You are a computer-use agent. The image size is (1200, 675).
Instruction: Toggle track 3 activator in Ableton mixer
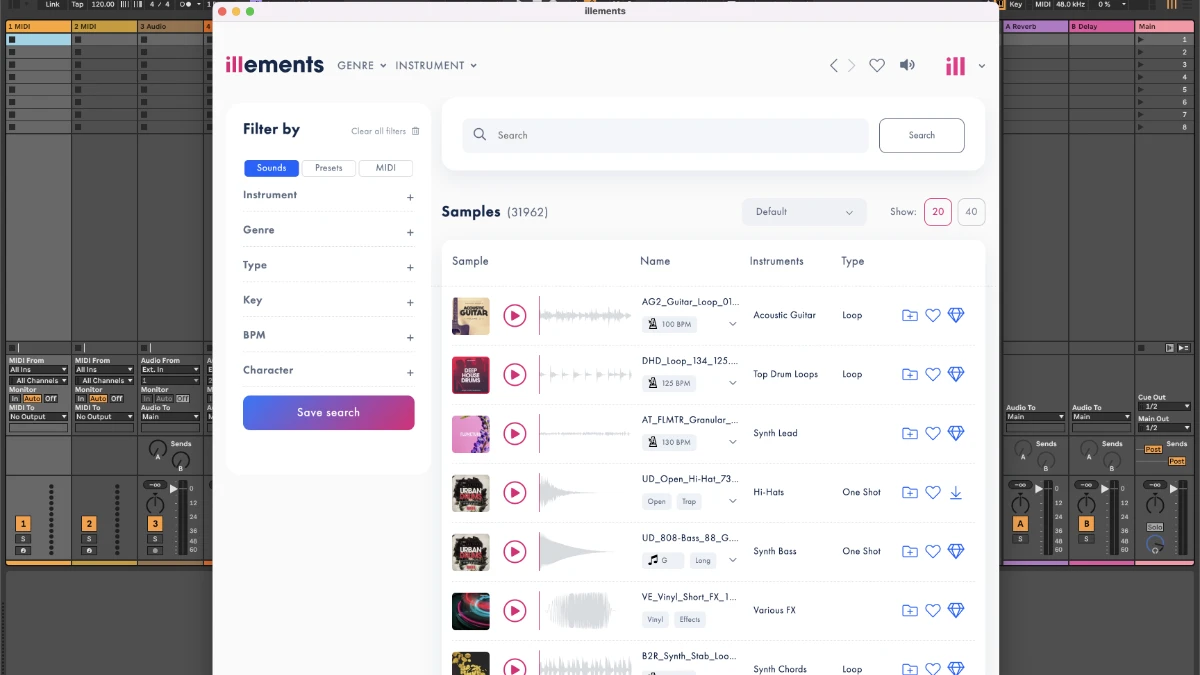tap(155, 523)
